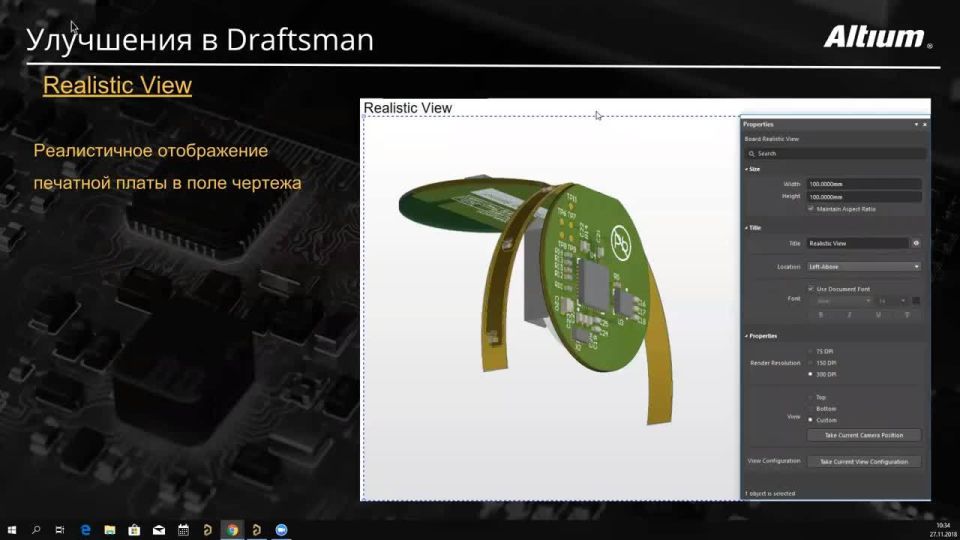The width and height of the screenshot is (960, 540).
Task: Open the Location dropdown set to Left-Above
Action: 864,266
